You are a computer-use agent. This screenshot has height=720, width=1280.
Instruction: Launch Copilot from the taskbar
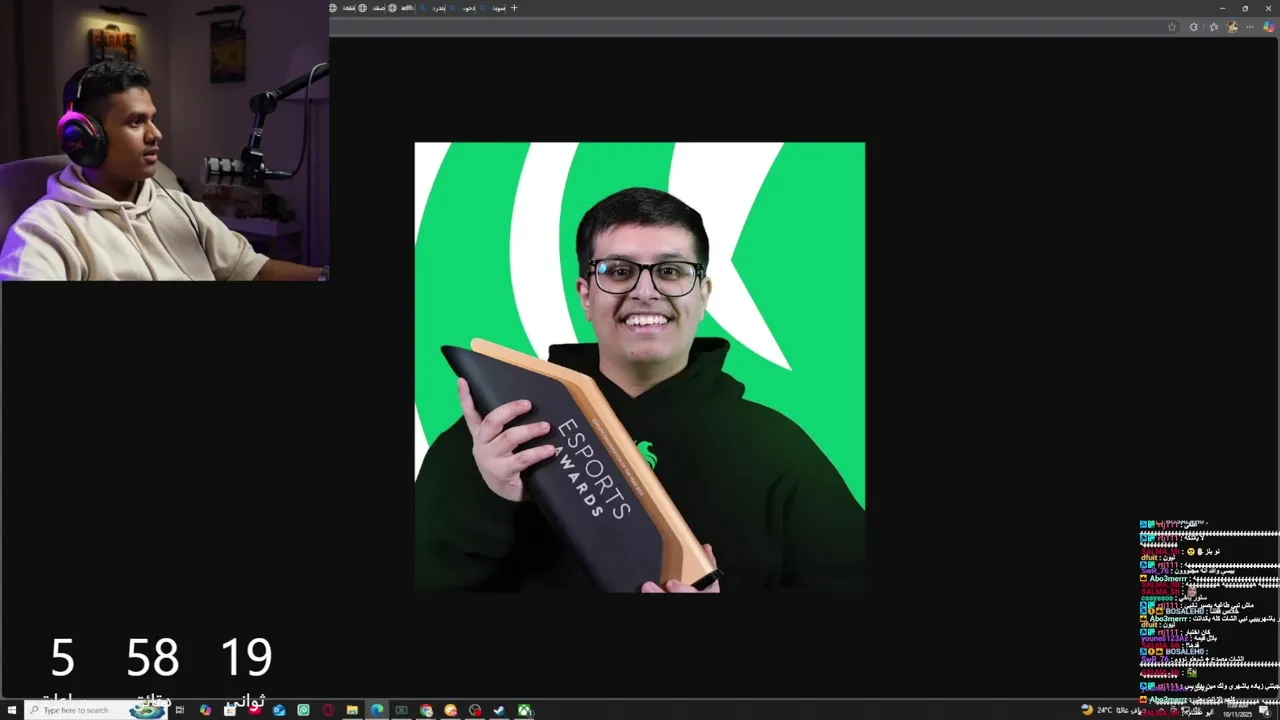pos(205,710)
